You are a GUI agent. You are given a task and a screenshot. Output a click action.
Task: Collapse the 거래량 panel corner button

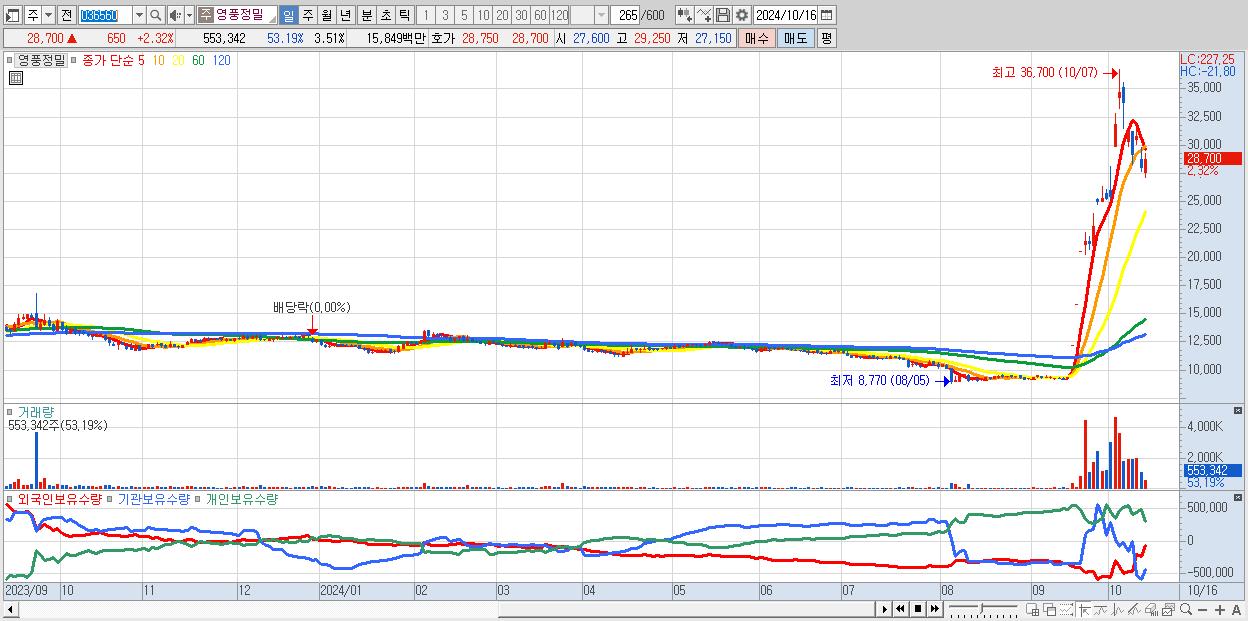point(1239,411)
